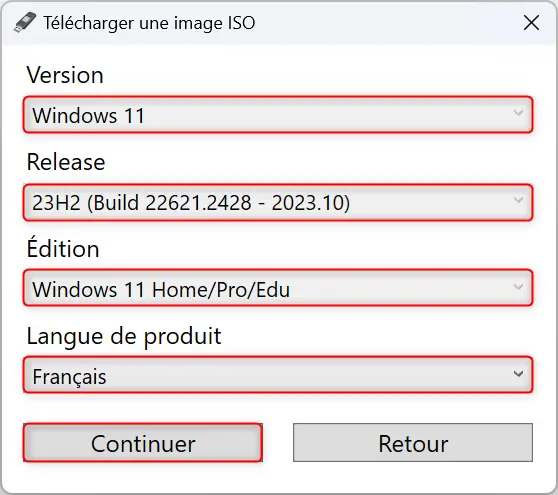The width and height of the screenshot is (558, 495).
Task: Open the Langue de produit dropdown
Action: click(278, 375)
